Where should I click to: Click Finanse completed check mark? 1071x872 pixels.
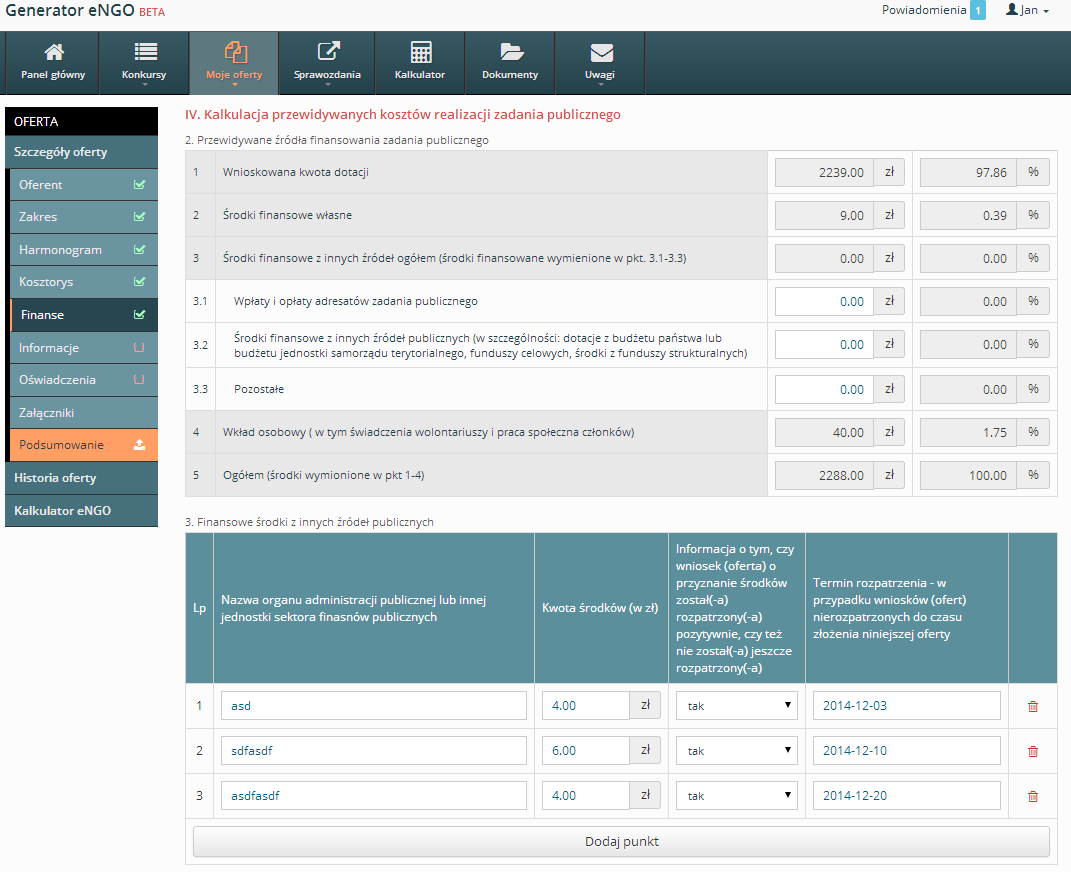[x=139, y=315]
